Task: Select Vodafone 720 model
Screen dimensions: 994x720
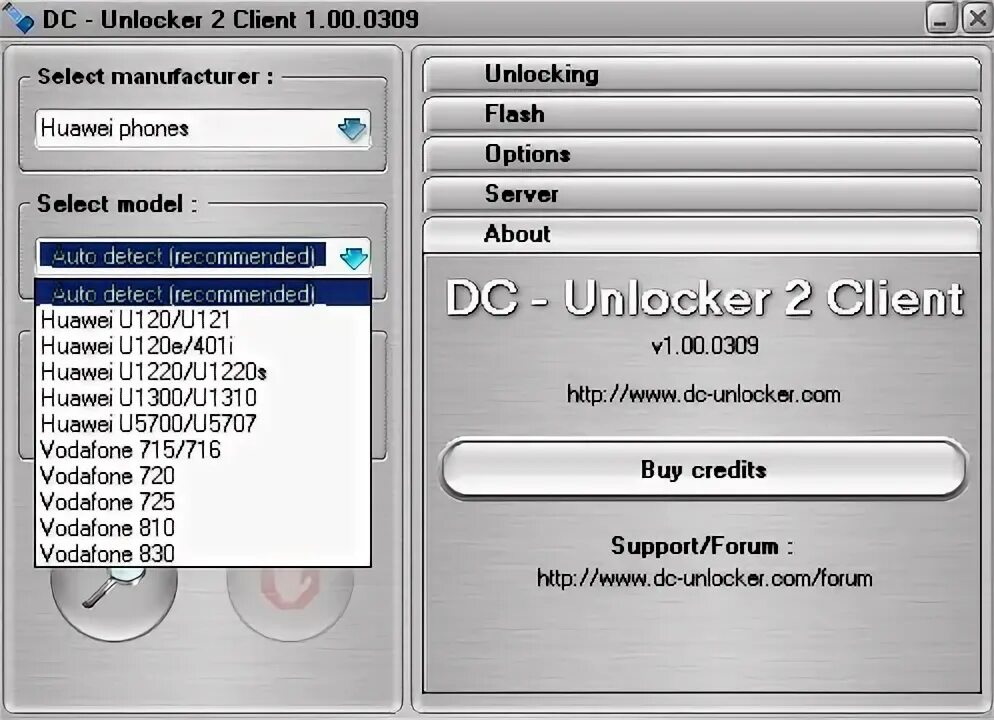Action: point(203,475)
